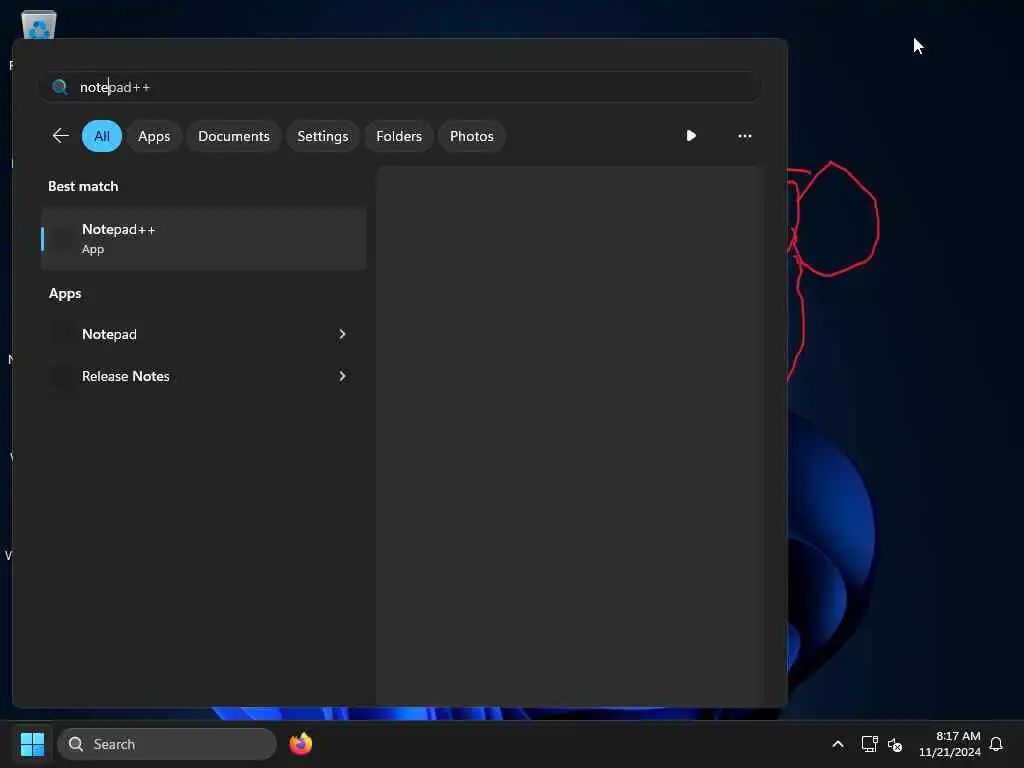Select the Recycle Bin desktop icon

tap(39, 25)
